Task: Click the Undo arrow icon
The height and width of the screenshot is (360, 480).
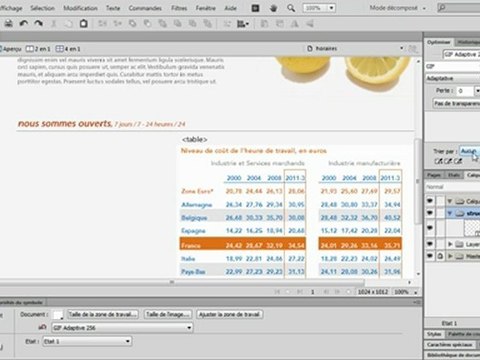Action: (24, 23)
